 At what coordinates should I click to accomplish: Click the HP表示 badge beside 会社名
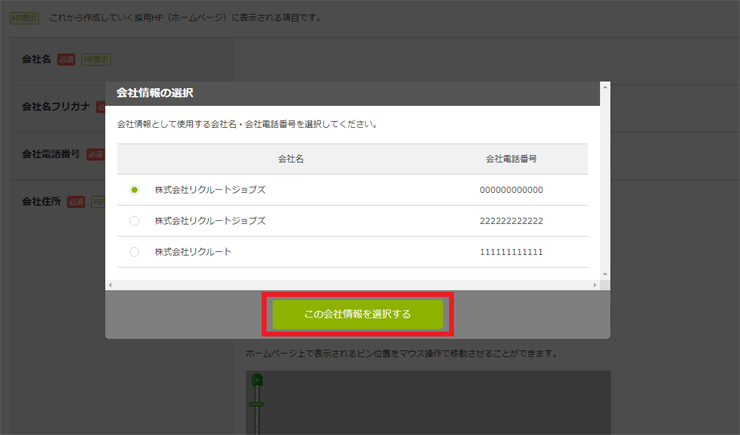point(95,60)
